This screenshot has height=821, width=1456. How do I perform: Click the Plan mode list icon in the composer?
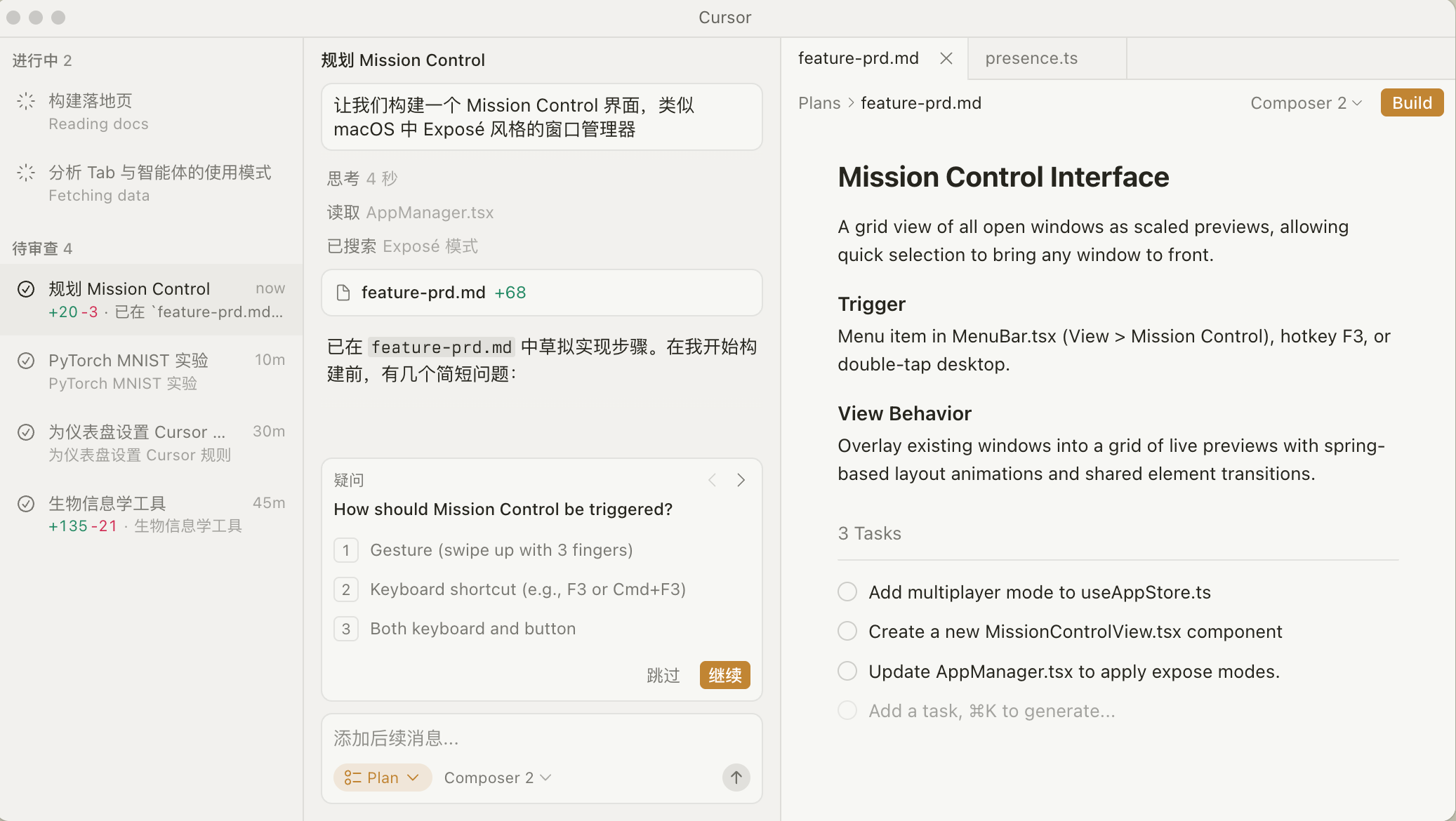click(x=352, y=777)
